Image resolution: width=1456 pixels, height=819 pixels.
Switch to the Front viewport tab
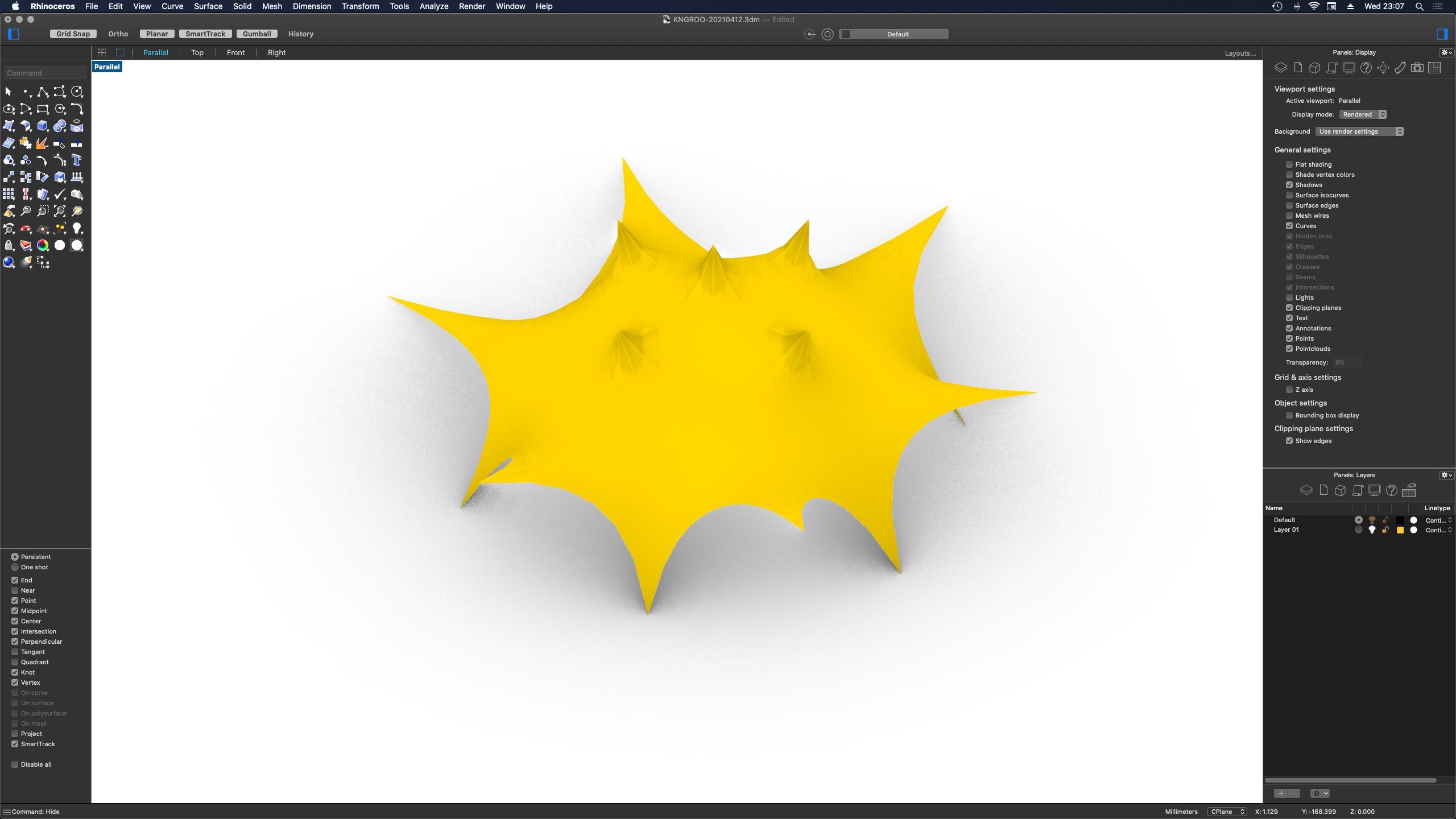235,52
